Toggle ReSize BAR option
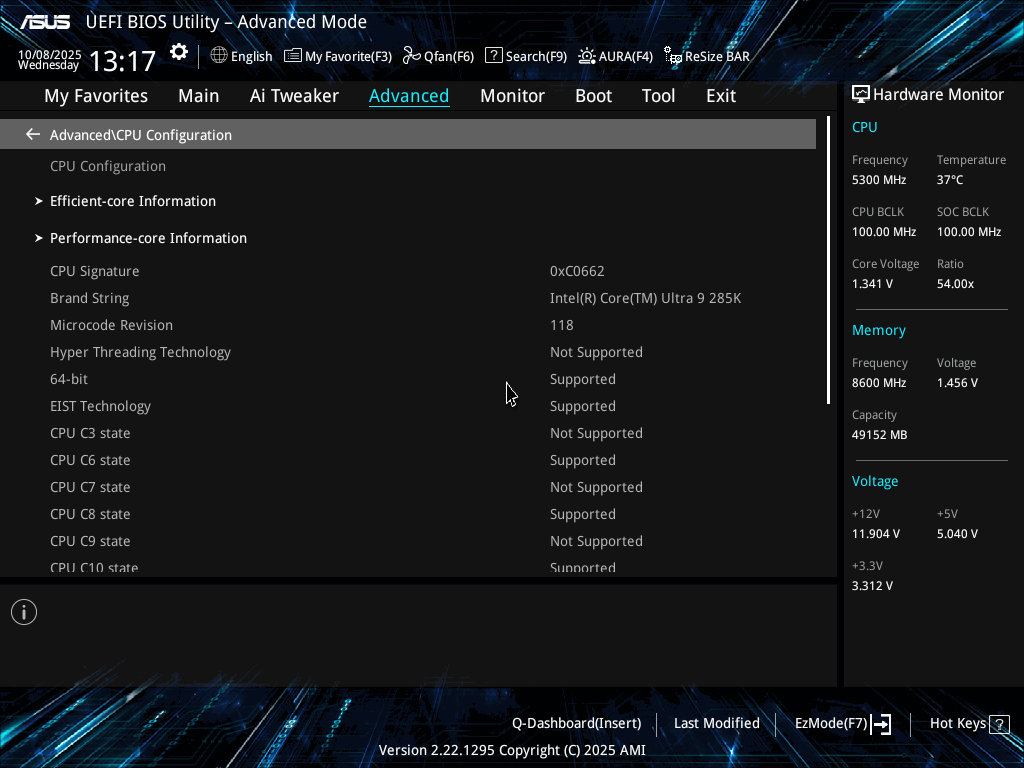 click(707, 56)
